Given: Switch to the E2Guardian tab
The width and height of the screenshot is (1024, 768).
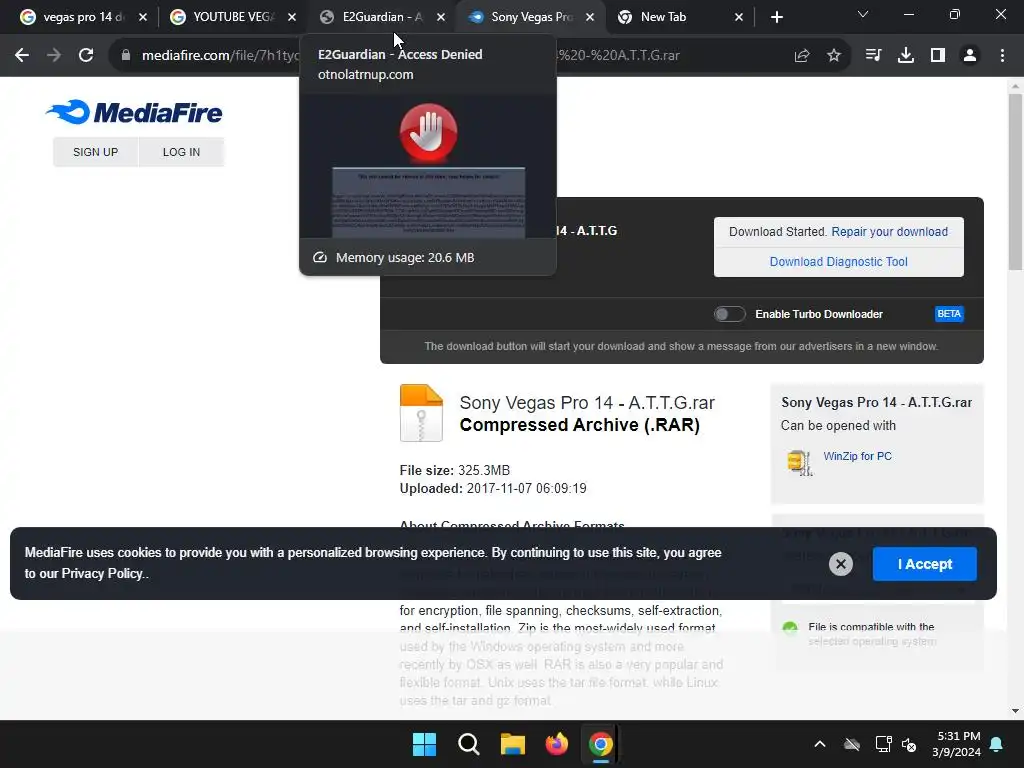Looking at the screenshot, I should click(x=383, y=17).
